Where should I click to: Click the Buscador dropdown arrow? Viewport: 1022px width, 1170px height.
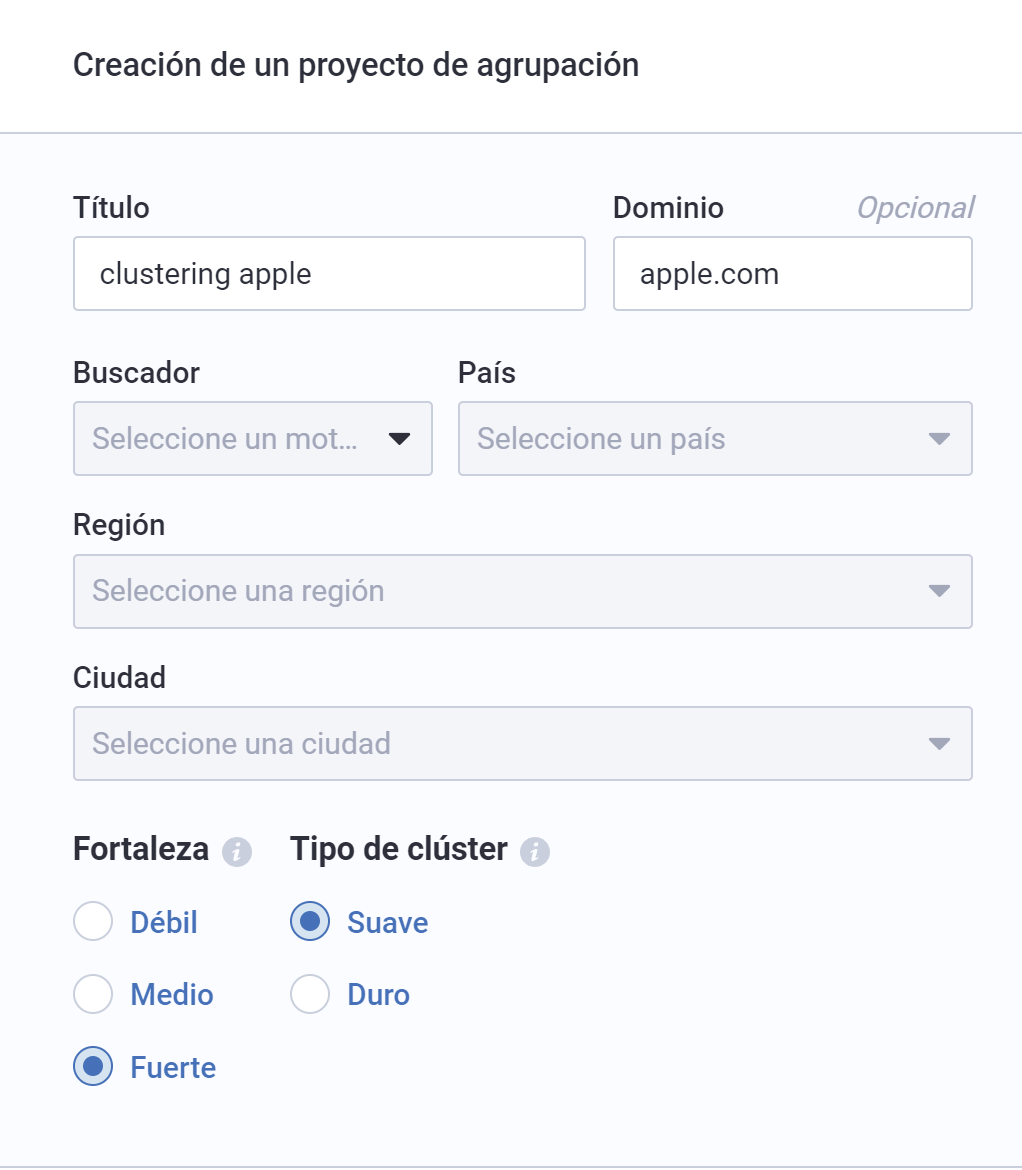400,439
